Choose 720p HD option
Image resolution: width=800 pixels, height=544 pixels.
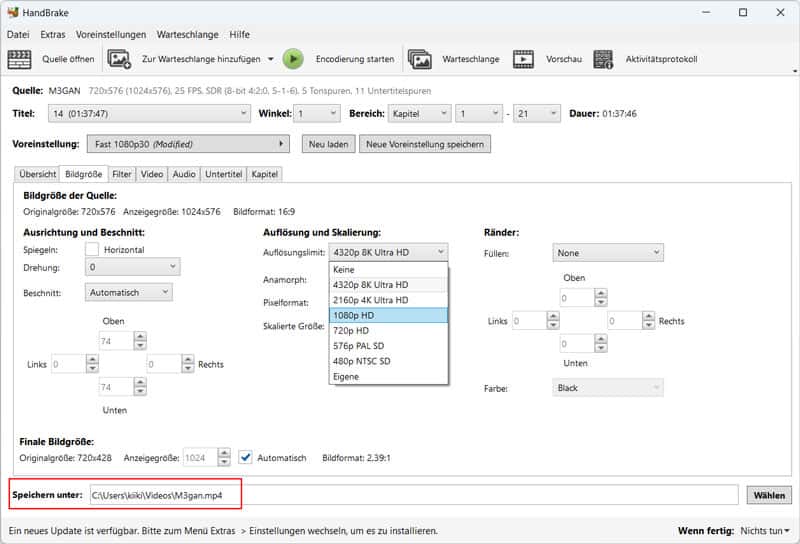pos(389,331)
